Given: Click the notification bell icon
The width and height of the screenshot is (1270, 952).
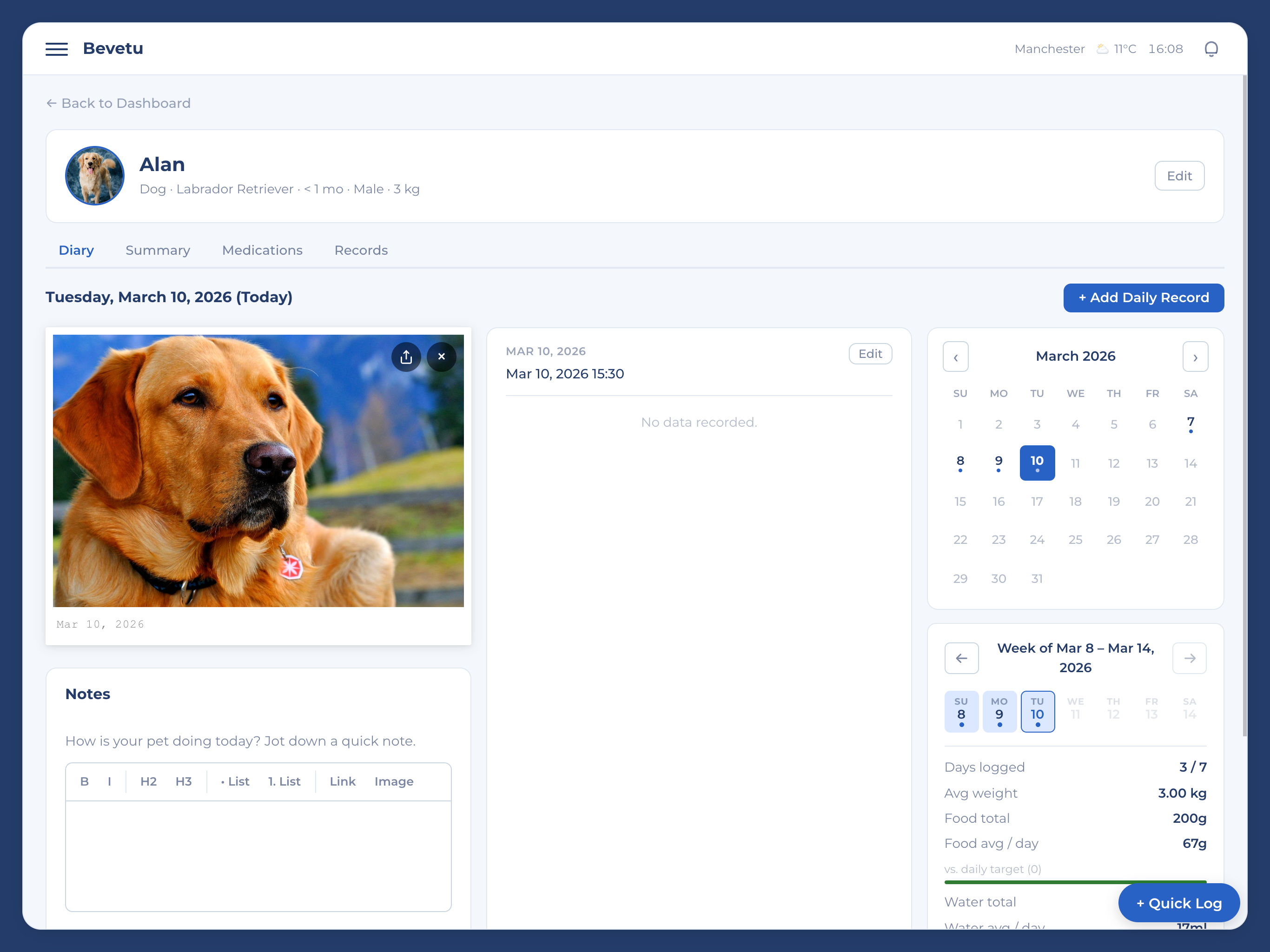Looking at the screenshot, I should pyautogui.click(x=1211, y=49).
